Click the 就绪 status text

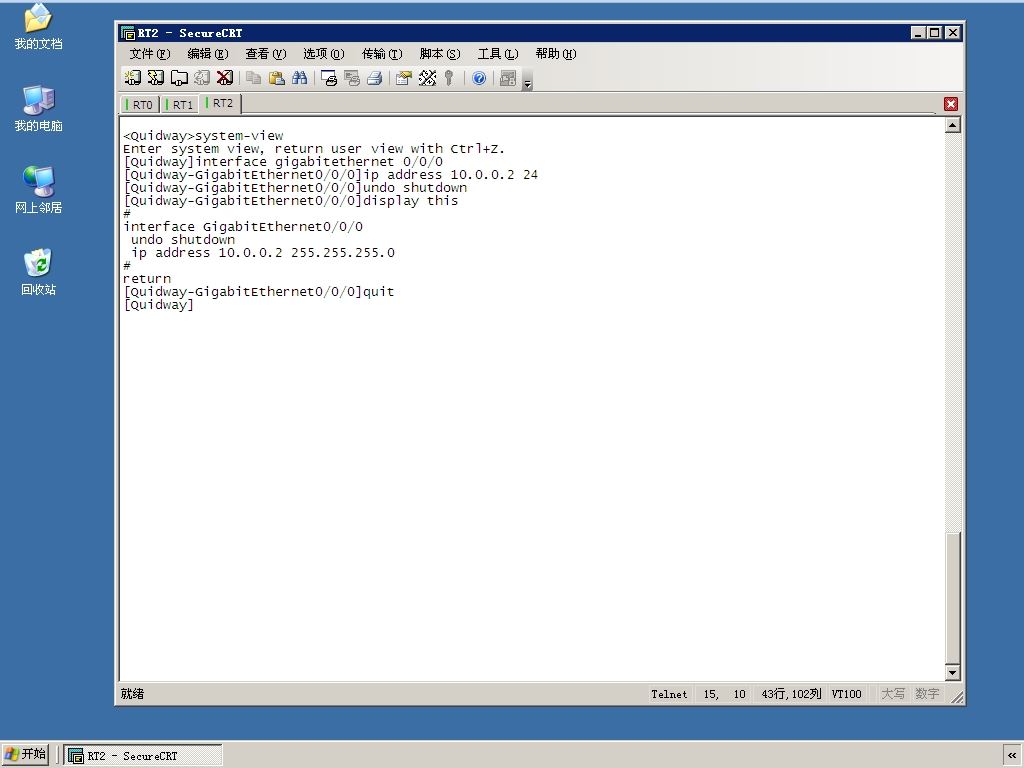click(133, 694)
